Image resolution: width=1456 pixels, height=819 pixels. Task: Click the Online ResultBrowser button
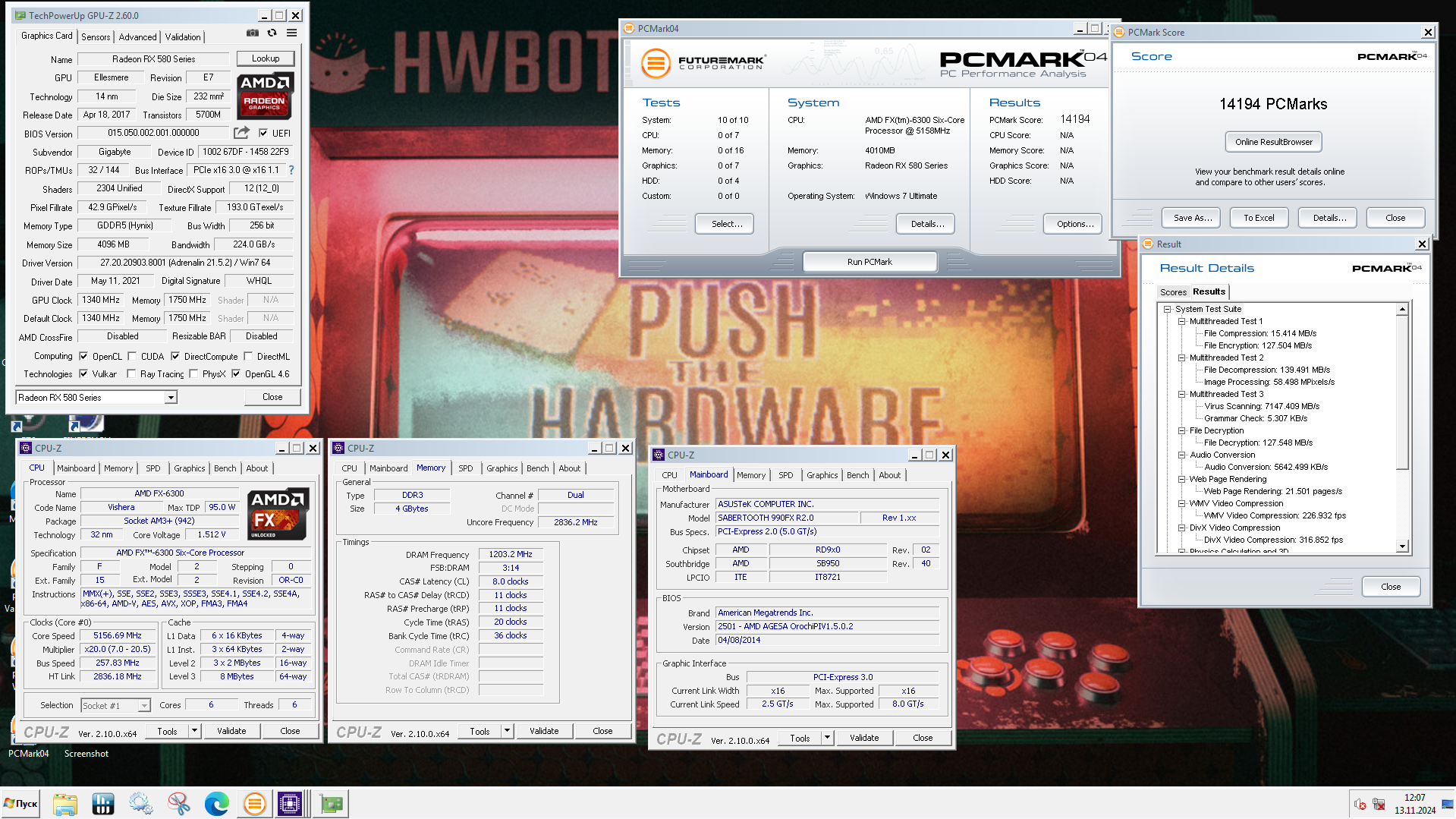click(x=1273, y=142)
